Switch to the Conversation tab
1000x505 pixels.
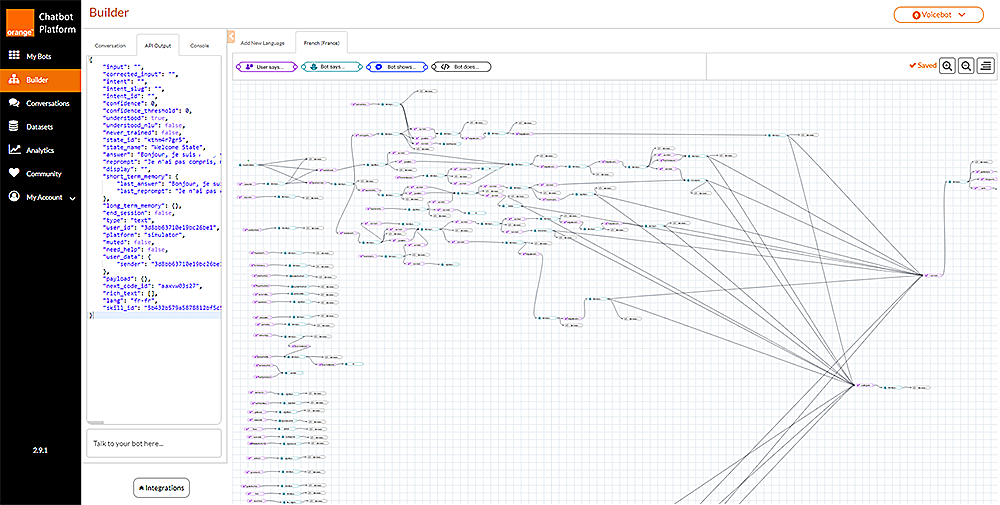(x=110, y=45)
